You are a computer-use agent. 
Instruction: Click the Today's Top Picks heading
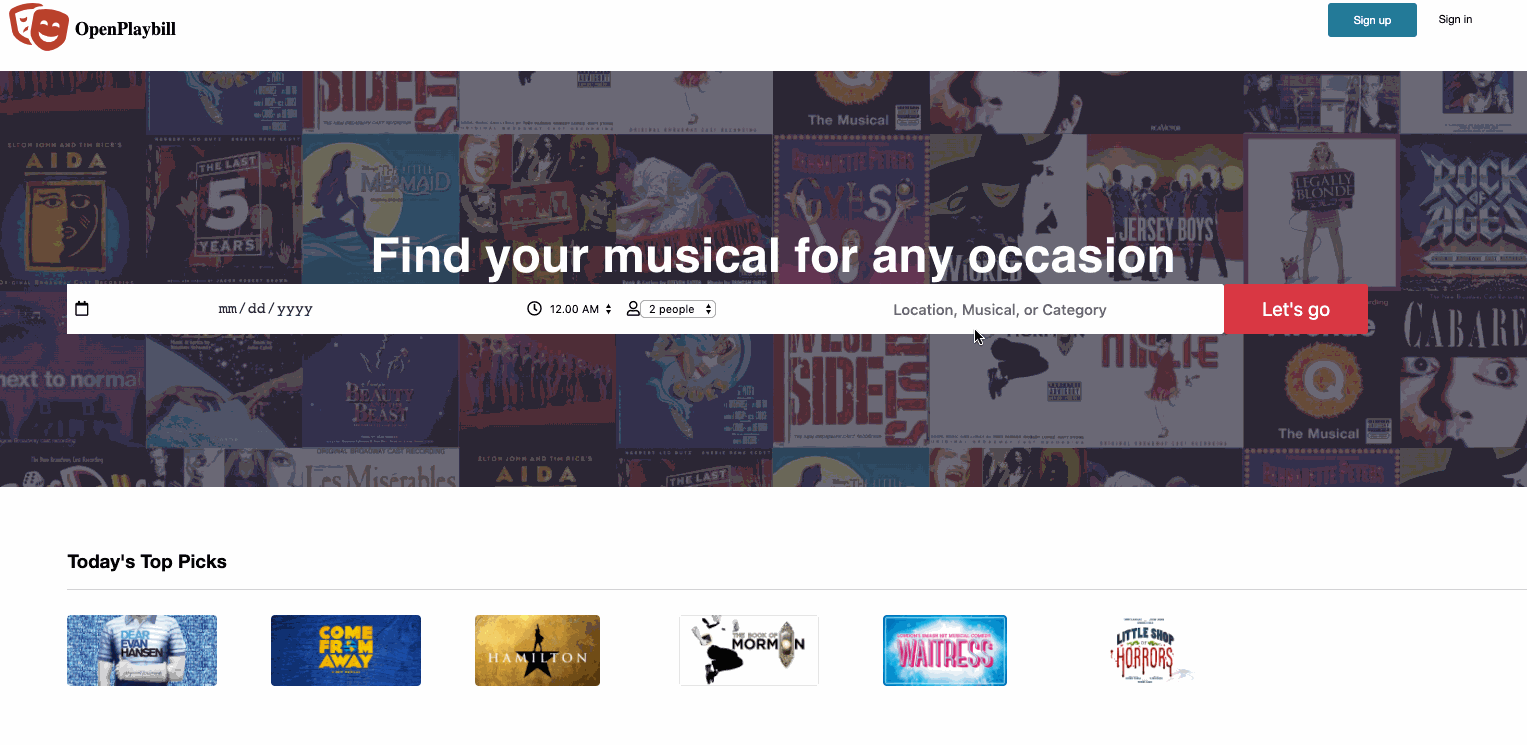[x=147, y=561]
